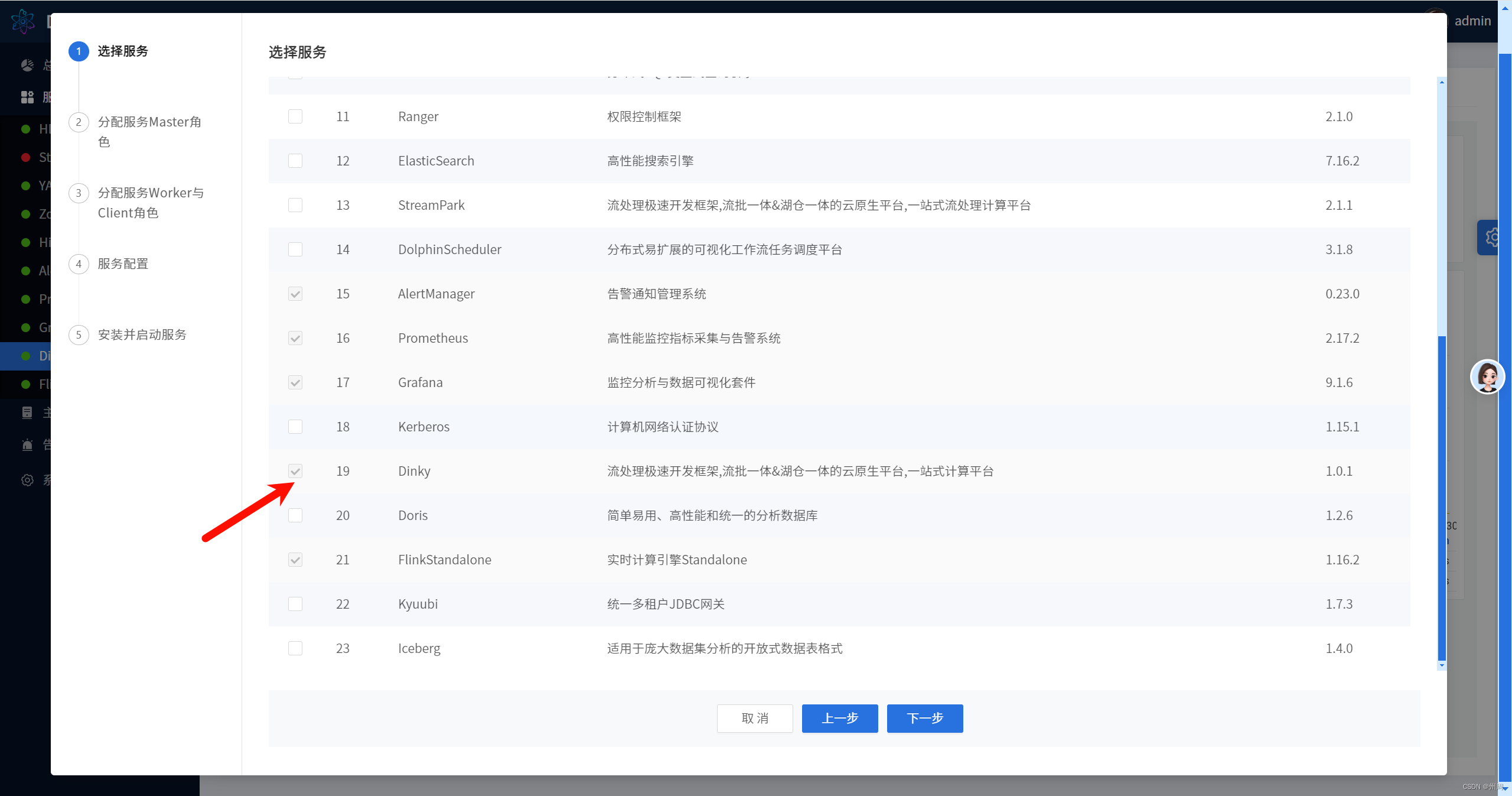This screenshot has width=1512, height=796.
Task: Click the FlinkStandalone checked checkbox
Action: point(295,560)
